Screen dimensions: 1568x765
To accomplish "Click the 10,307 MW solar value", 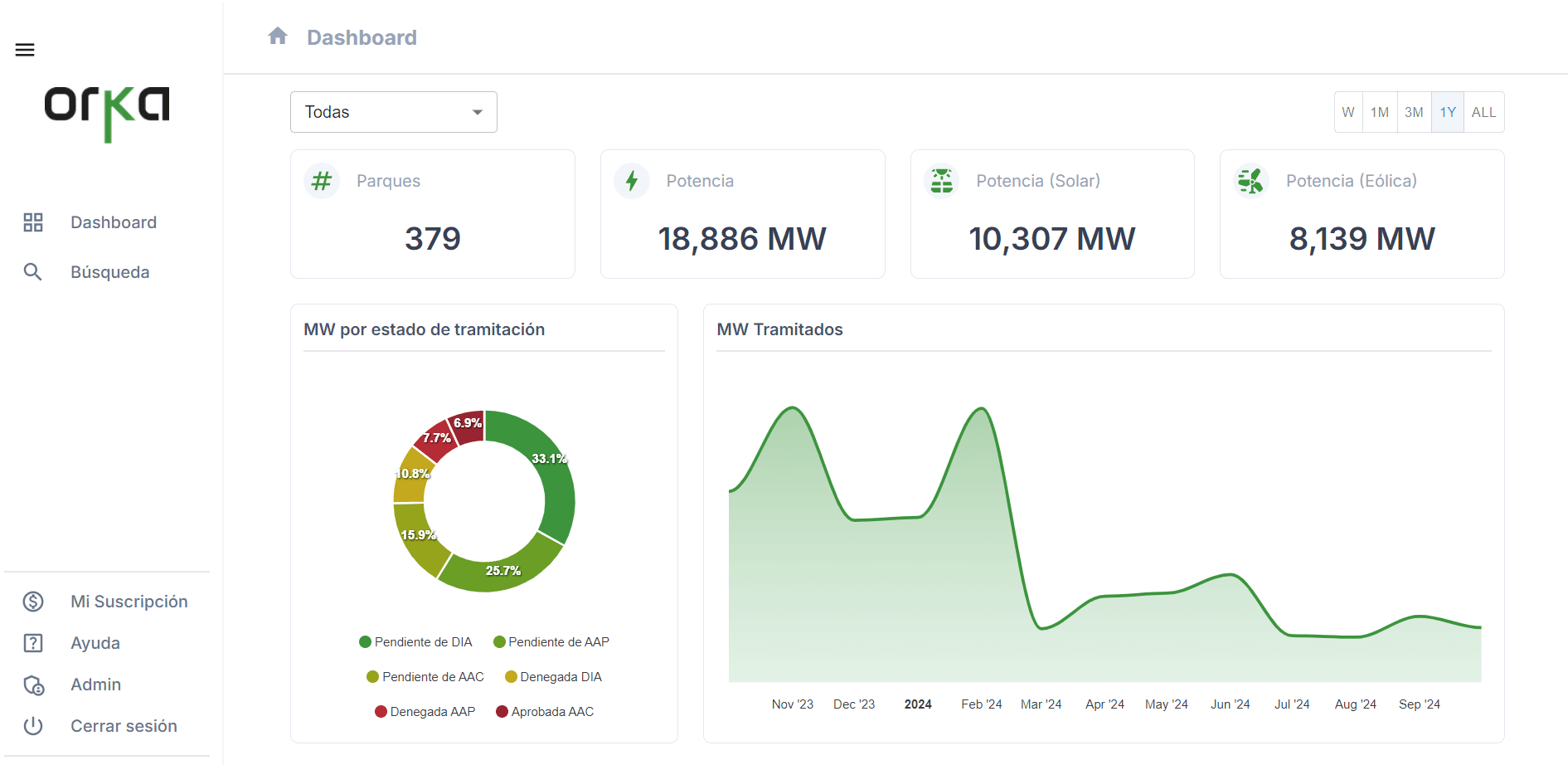I will (x=1052, y=239).
